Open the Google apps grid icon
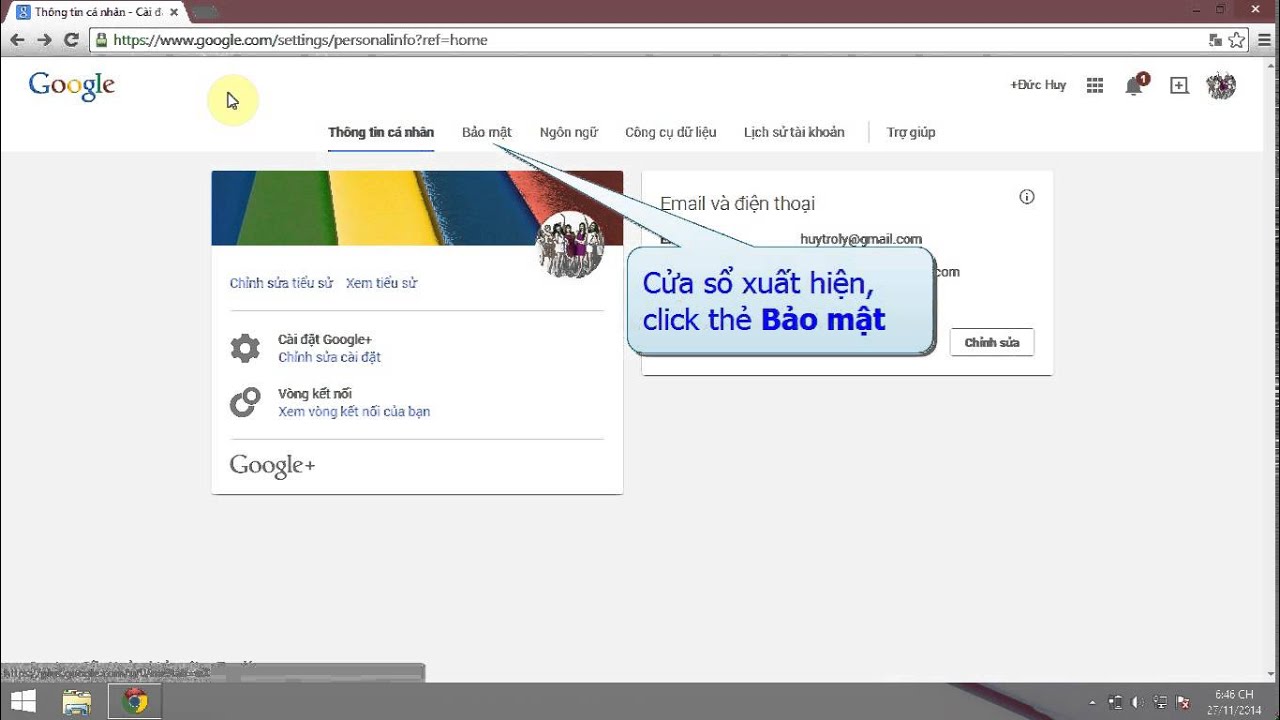 click(x=1095, y=86)
